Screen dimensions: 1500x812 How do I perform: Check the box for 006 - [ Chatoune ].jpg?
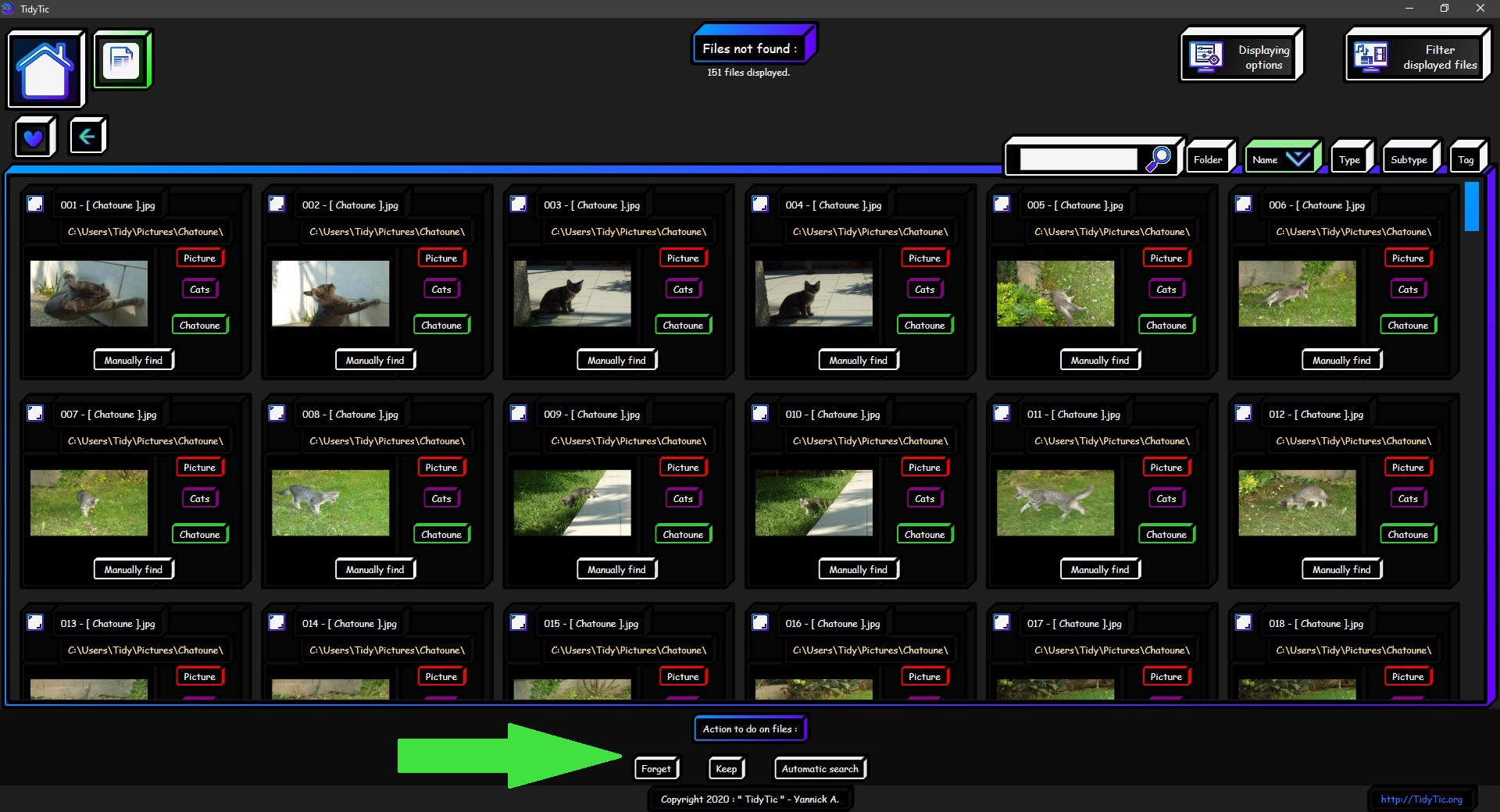(1244, 204)
